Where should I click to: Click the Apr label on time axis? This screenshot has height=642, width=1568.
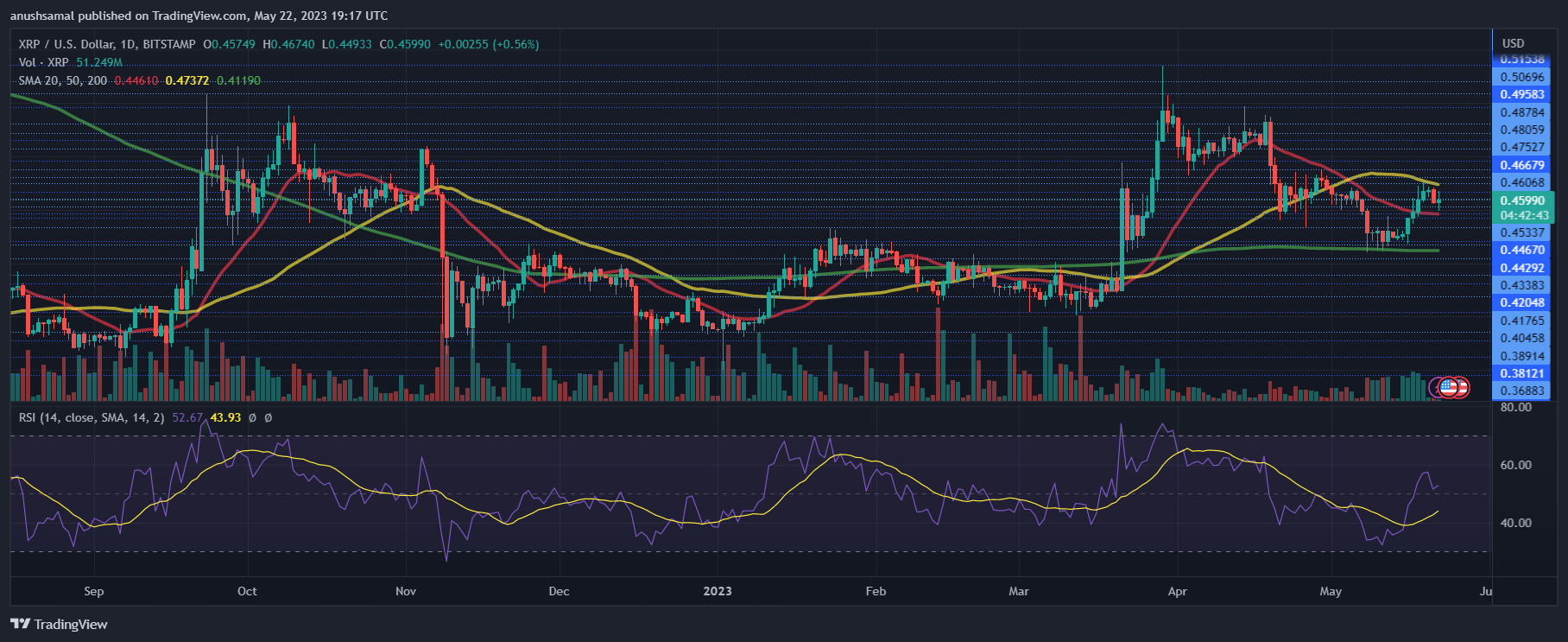tap(1177, 591)
